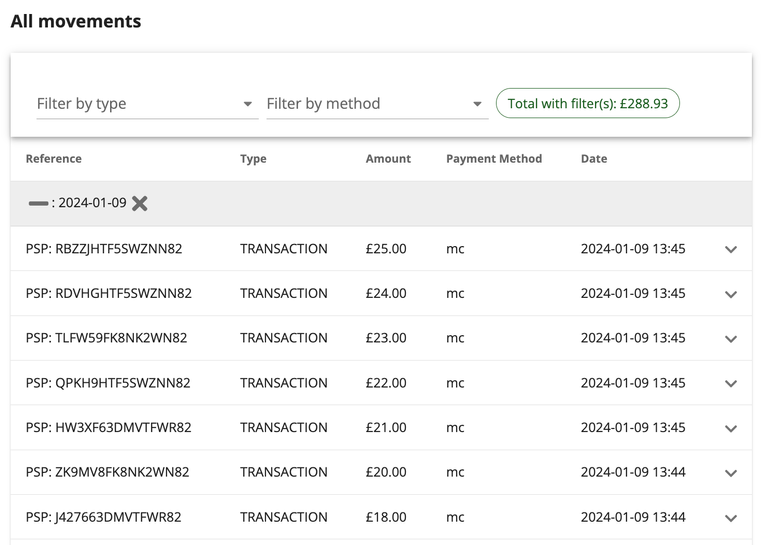Remove the 2024-01-09 date group filter
The image size is (761, 545).
click(140, 203)
